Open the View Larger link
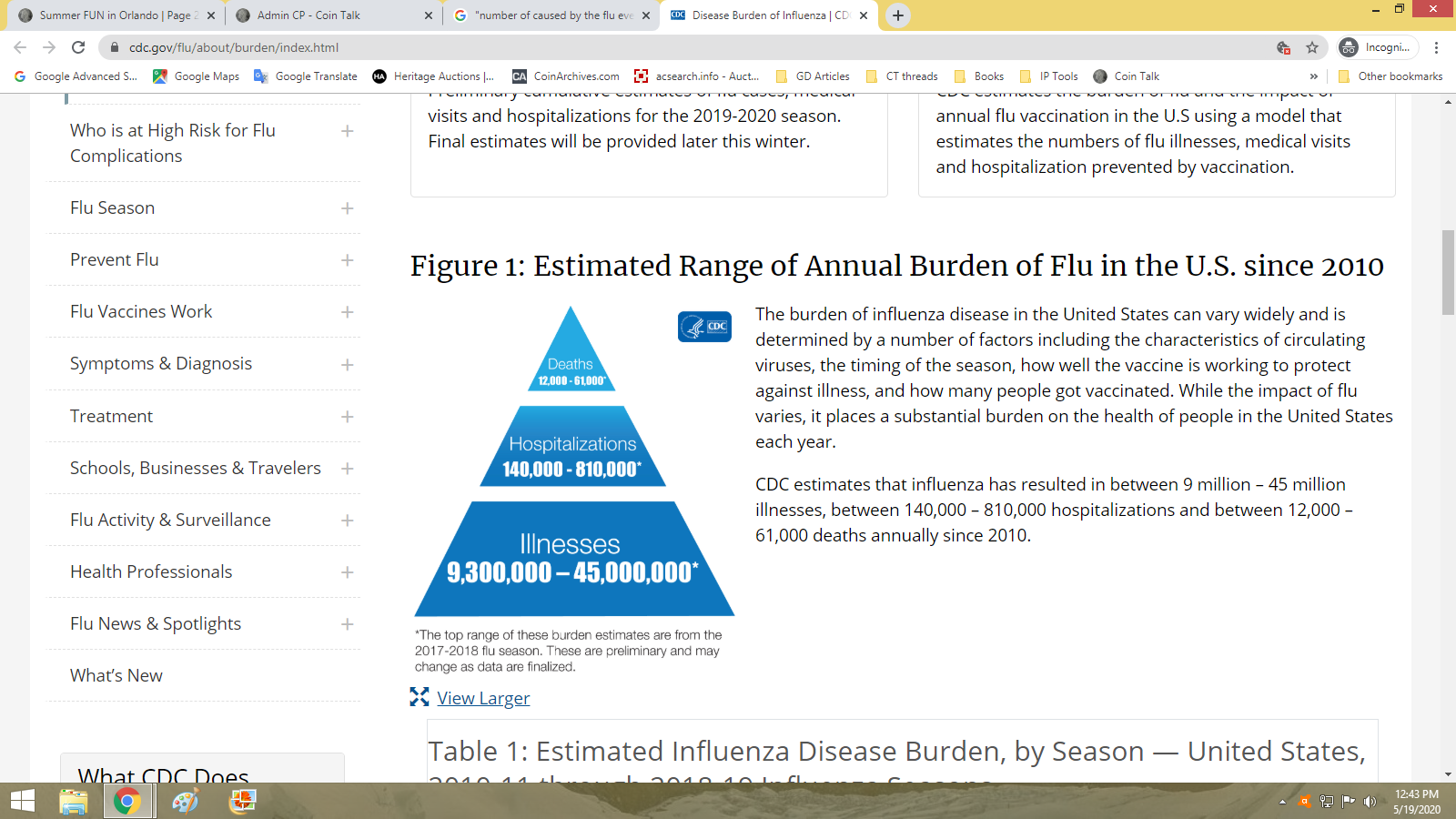The image size is (1456, 819). coord(483,698)
